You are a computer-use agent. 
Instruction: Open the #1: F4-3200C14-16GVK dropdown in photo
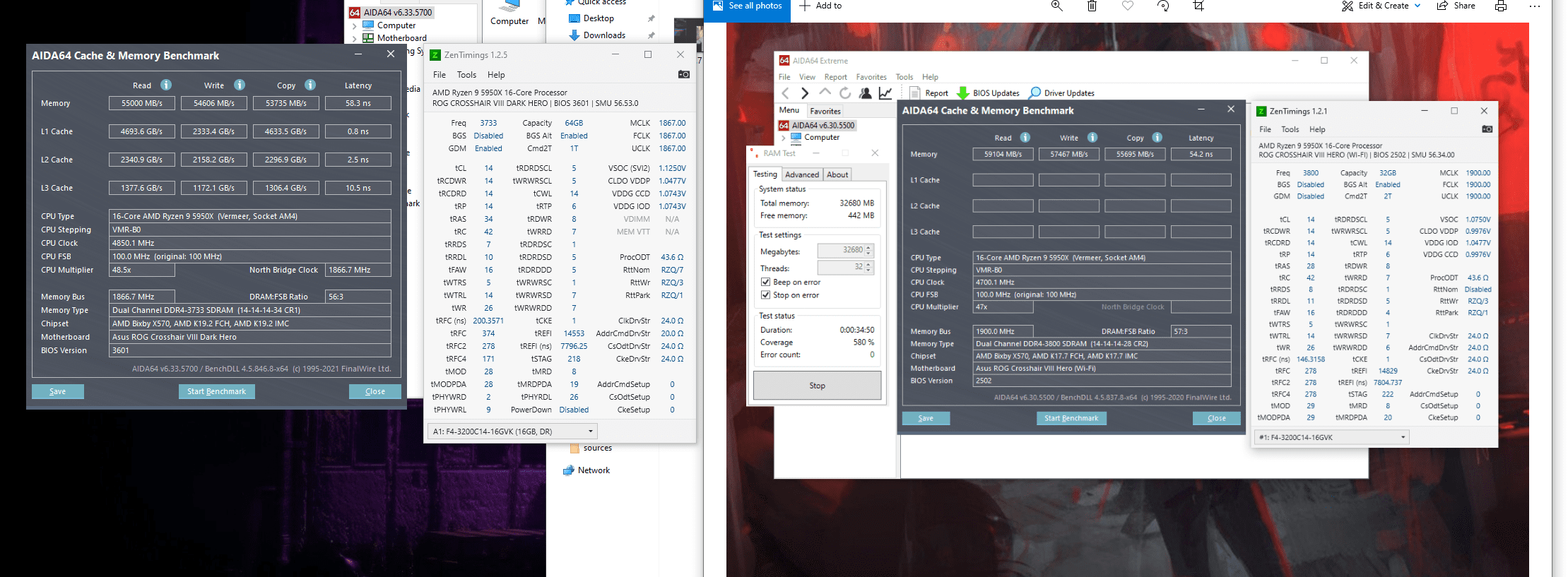(x=1332, y=437)
